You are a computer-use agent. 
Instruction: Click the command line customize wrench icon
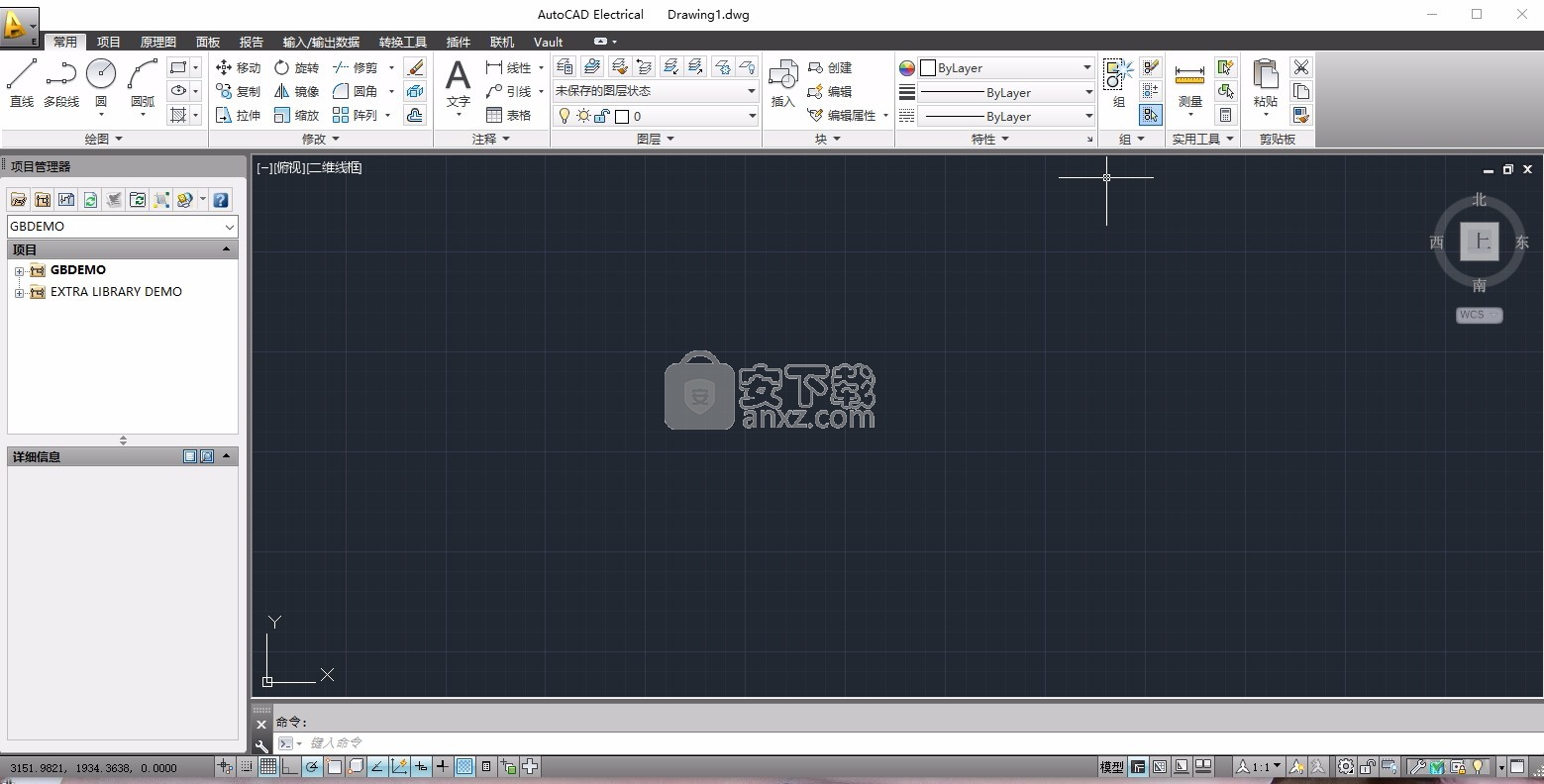pyautogui.click(x=261, y=745)
